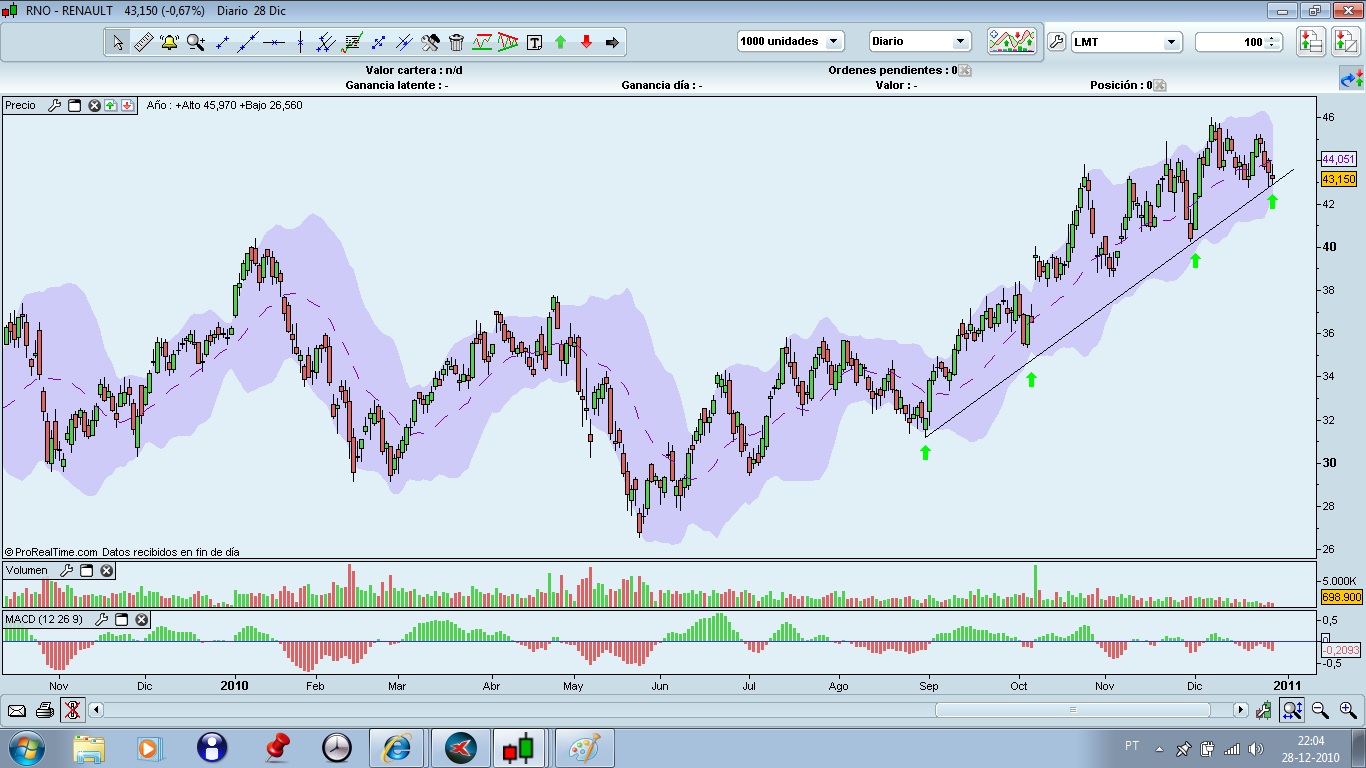
Task: Click the trash can delete tool
Action: click(x=456, y=42)
